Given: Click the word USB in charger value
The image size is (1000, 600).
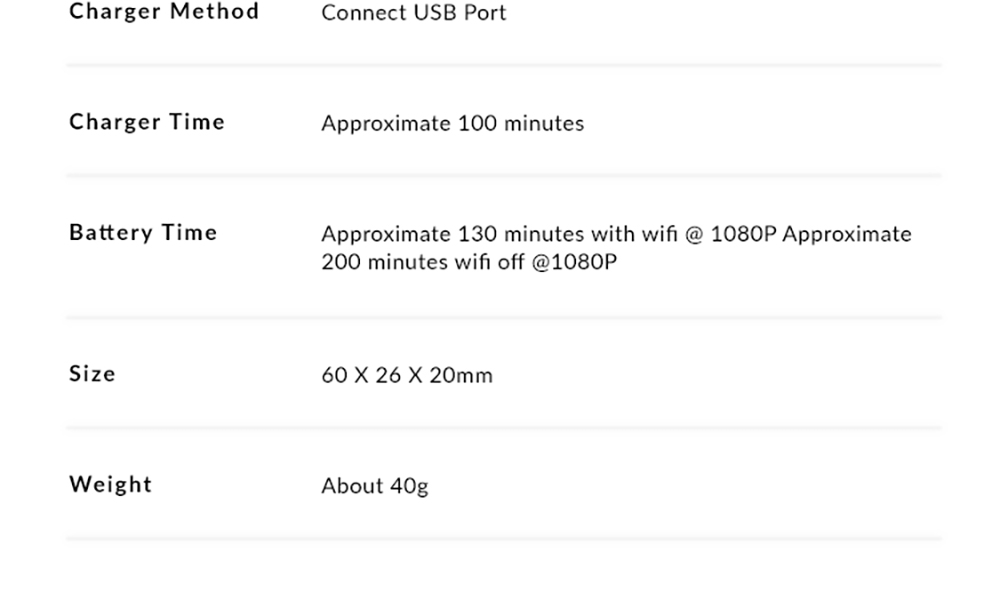Looking at the screenshot, I should (436, 13).
